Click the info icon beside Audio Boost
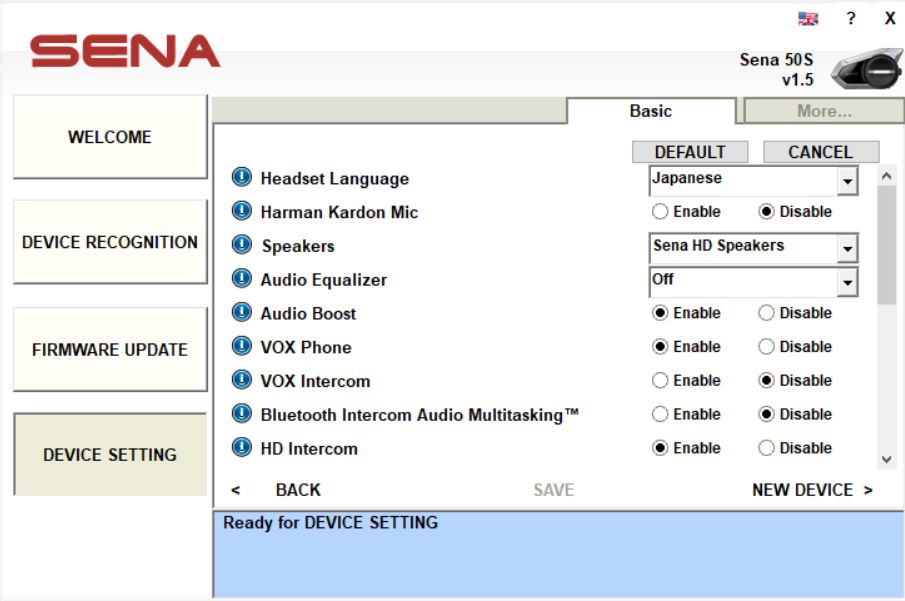905x601 pixels. click(241, 313)
